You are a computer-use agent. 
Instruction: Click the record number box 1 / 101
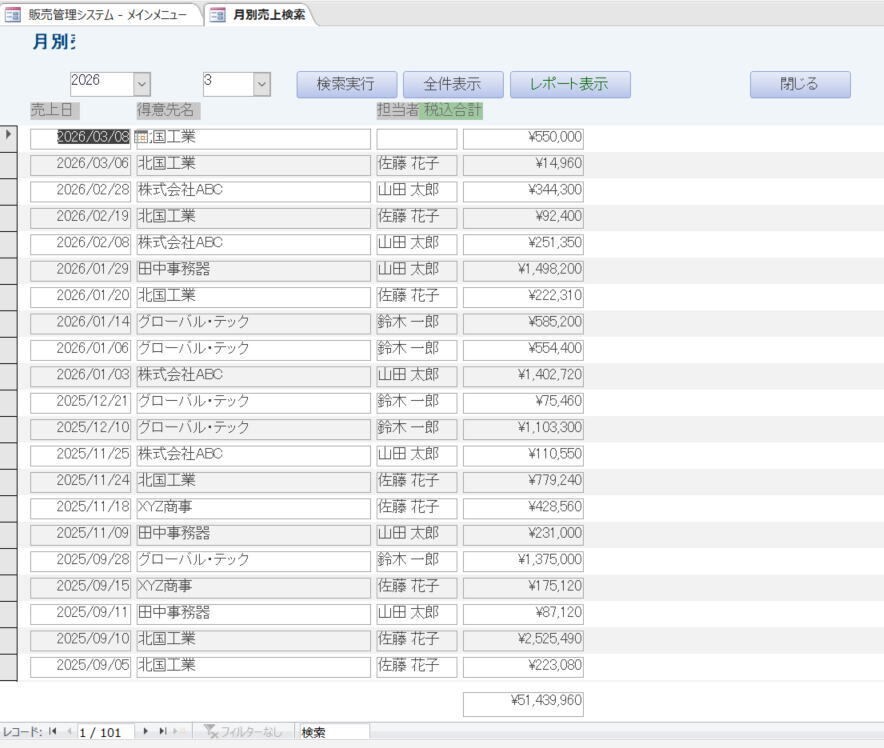pos(105,732)
